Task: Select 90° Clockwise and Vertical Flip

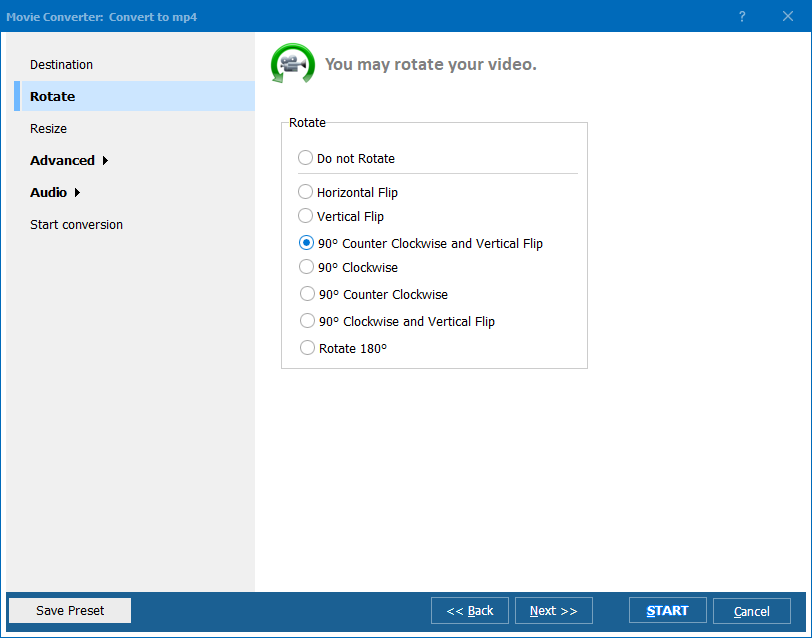Action: 306,321
